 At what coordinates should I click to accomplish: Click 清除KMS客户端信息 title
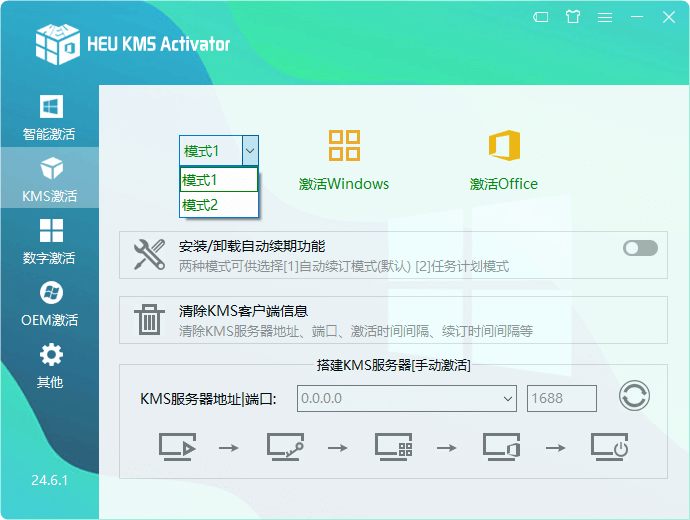(x=243, y=311)
